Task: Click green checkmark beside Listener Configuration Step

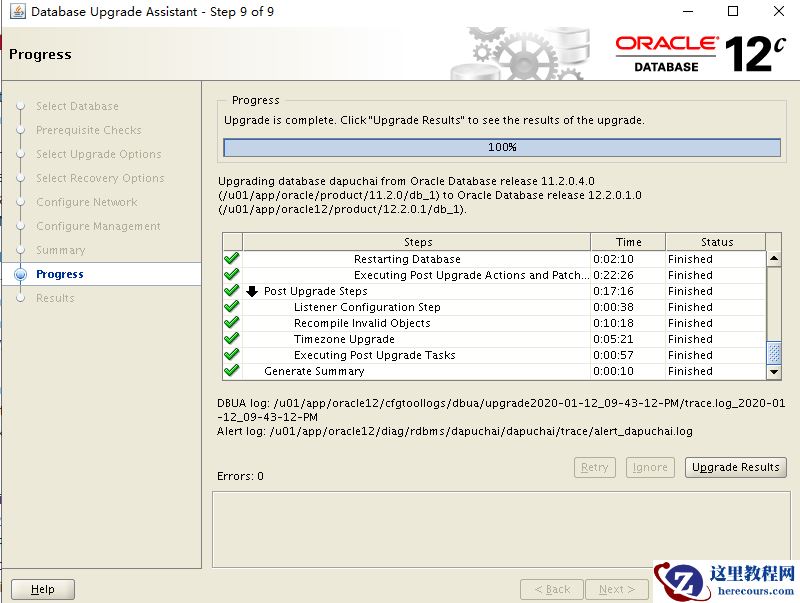Action: 232,307
